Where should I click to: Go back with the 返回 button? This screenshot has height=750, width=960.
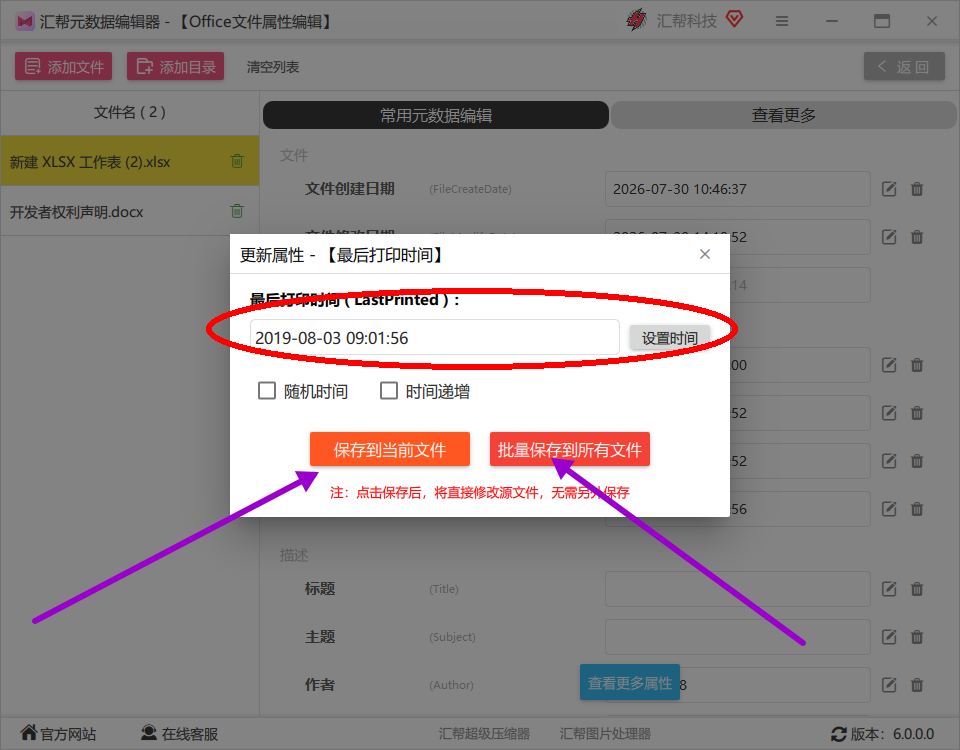(904, 66)
